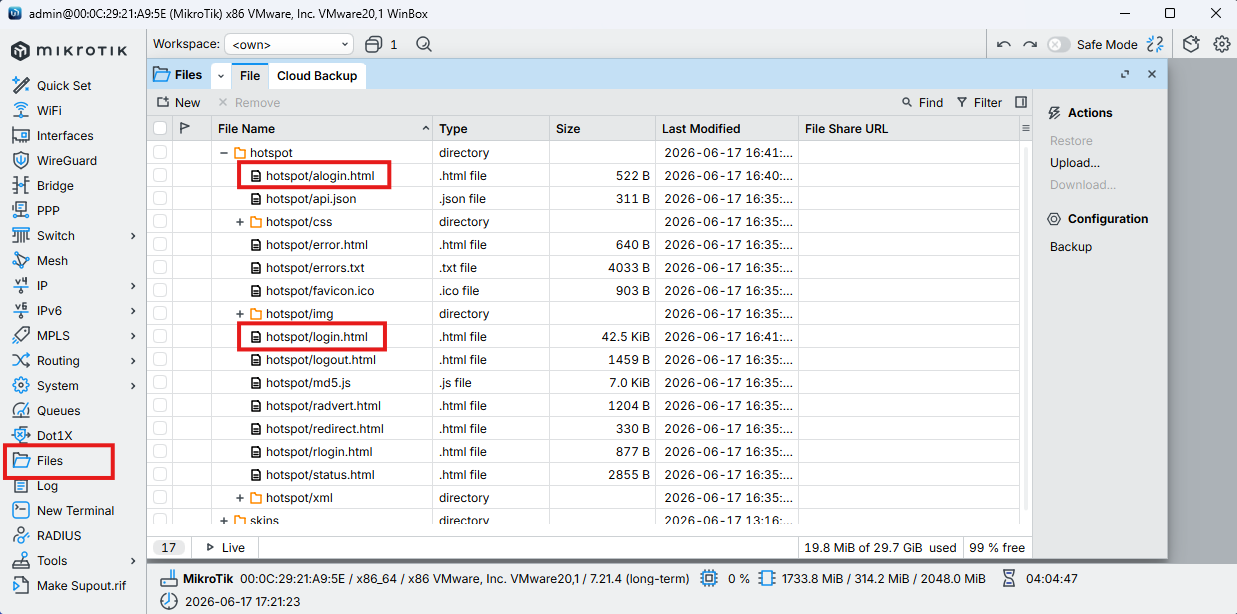Expand the hotspot/css folder
1237x614 pixels.
click(240, 222)
